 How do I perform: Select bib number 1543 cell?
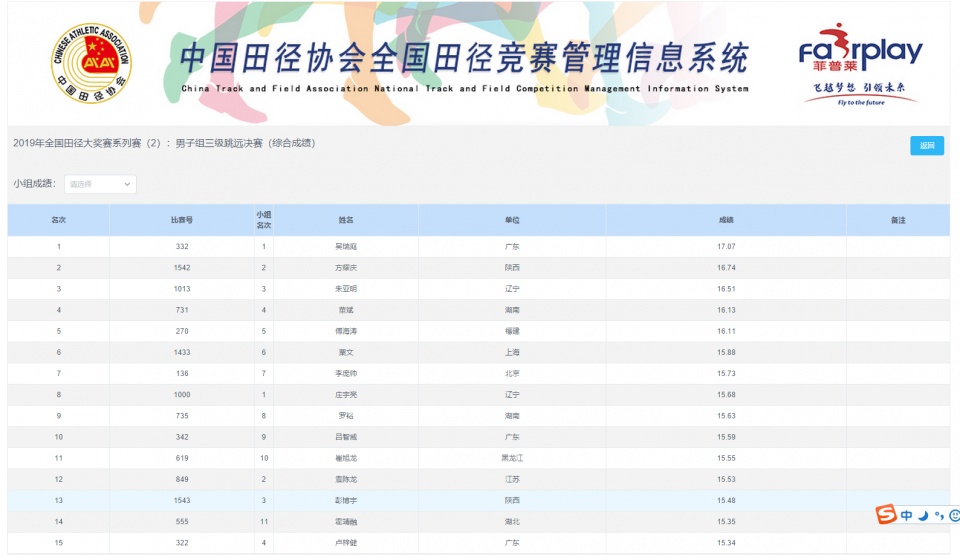[x=182, y=500]
